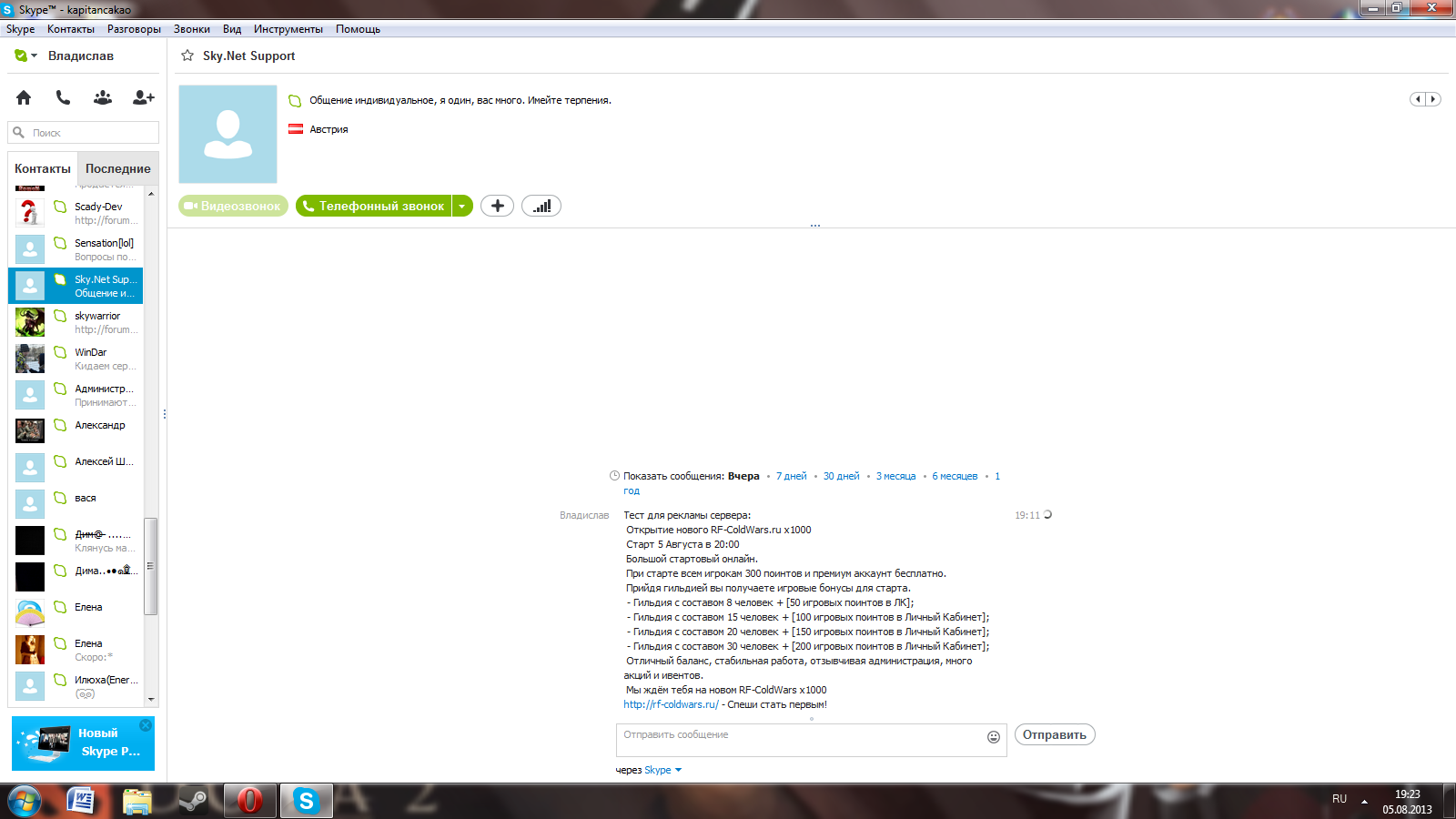Open the Помощь menu
The width and height of the screenshot is (1456, 819).
coord(358,29)
